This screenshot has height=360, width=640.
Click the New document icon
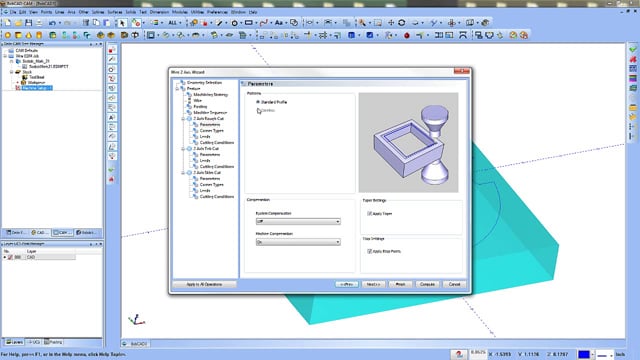coord(8,23)
